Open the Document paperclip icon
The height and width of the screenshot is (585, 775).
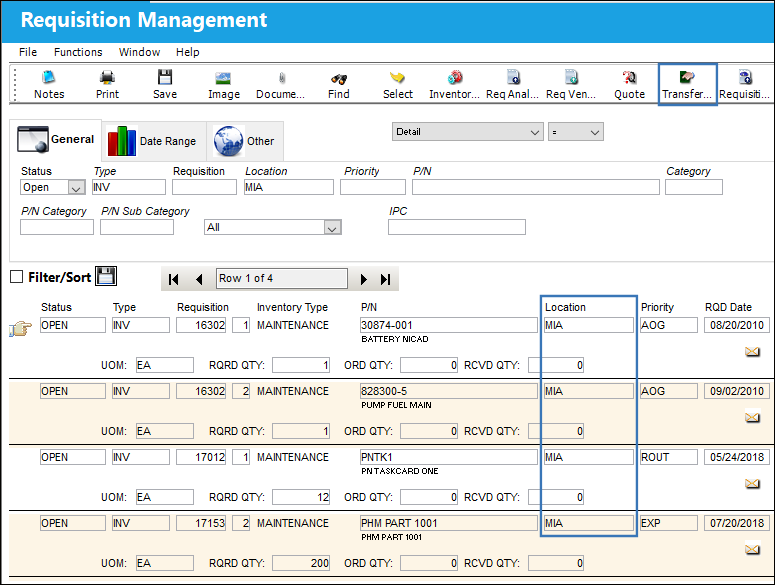[281, 84]
